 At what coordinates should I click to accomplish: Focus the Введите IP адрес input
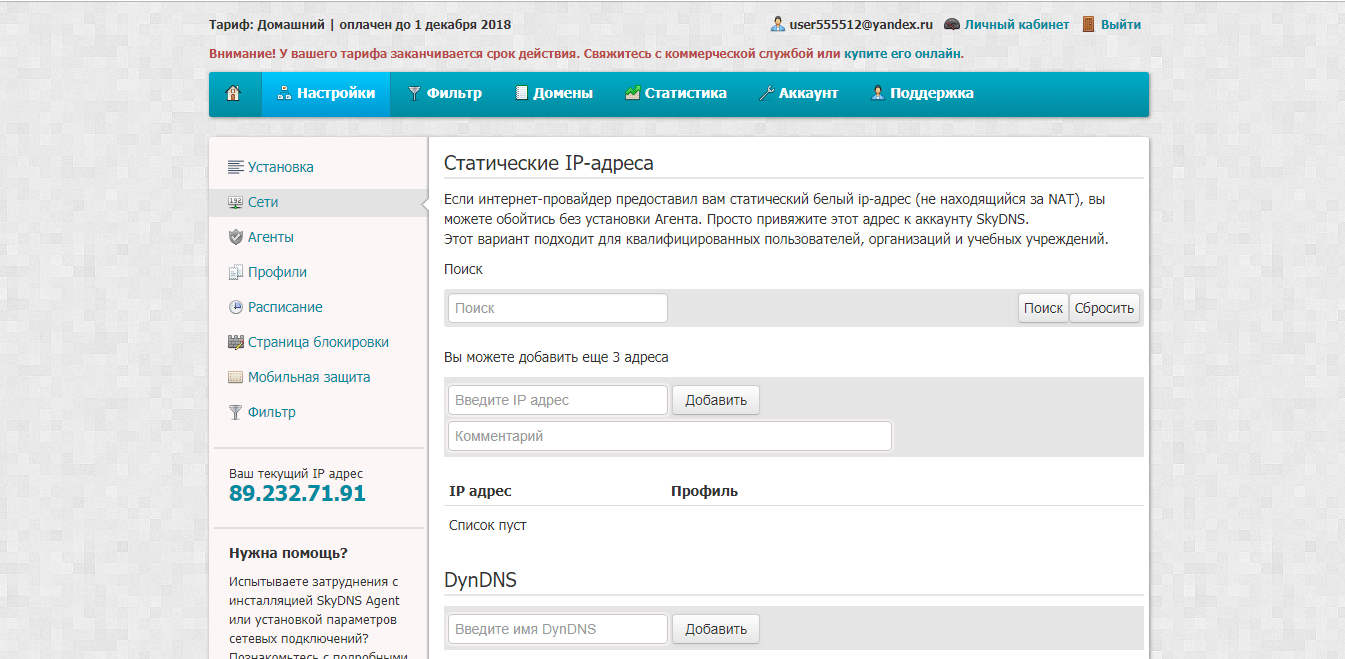click(x=557, y=400)
